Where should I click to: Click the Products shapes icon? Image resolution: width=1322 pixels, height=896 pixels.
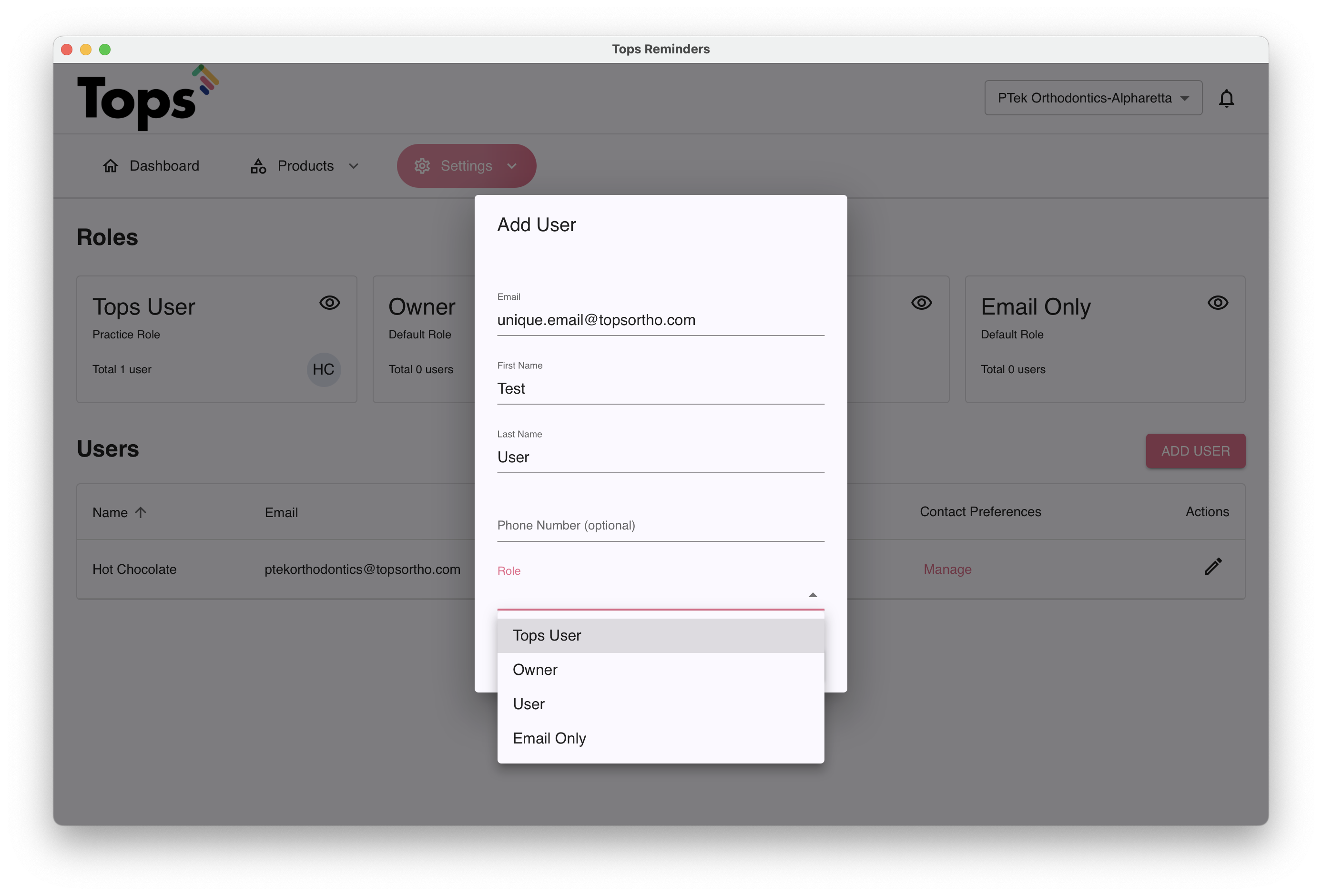pyautogui.click(x=258, y=165)
